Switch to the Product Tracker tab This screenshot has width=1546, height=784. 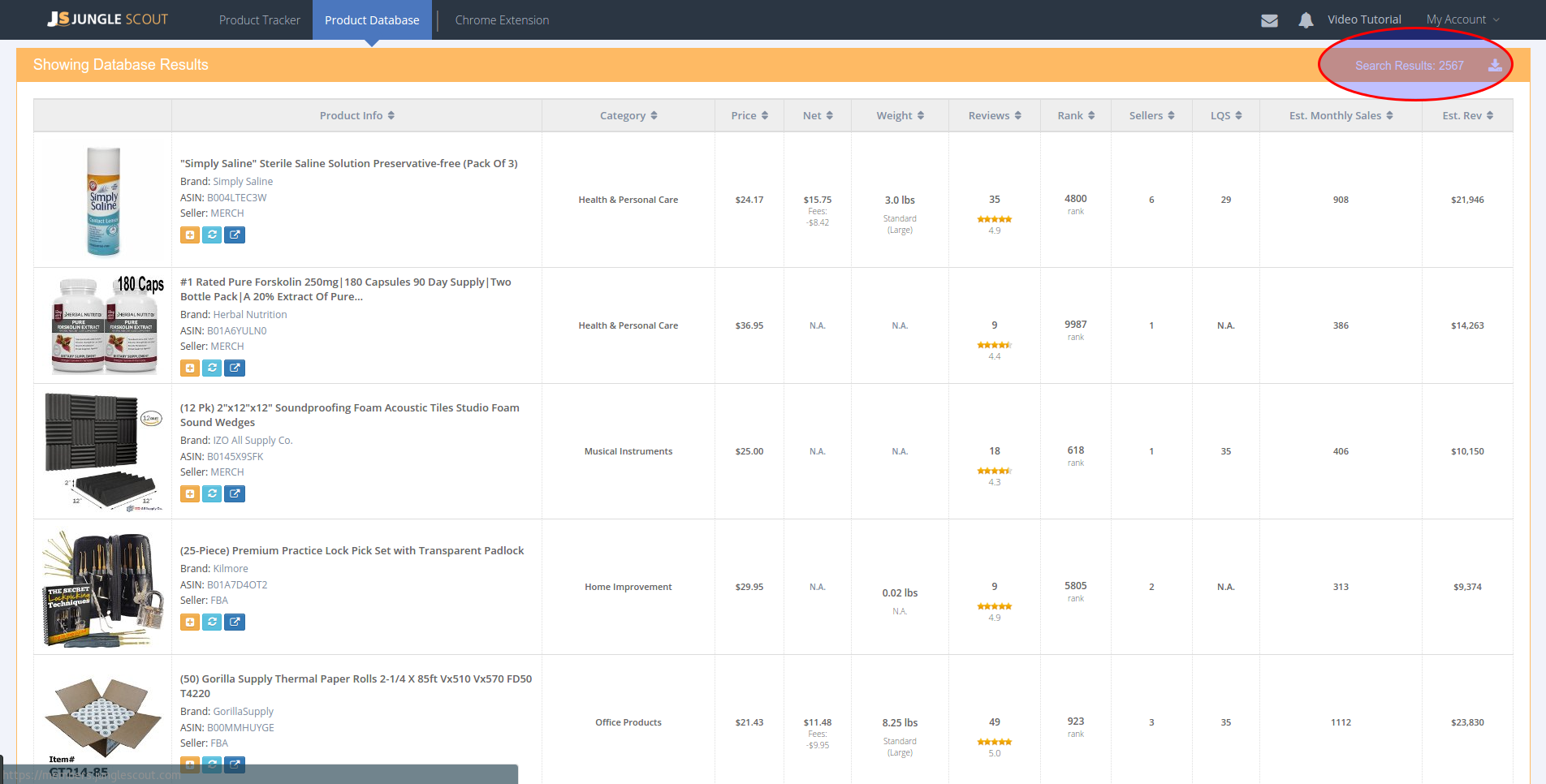259,19
